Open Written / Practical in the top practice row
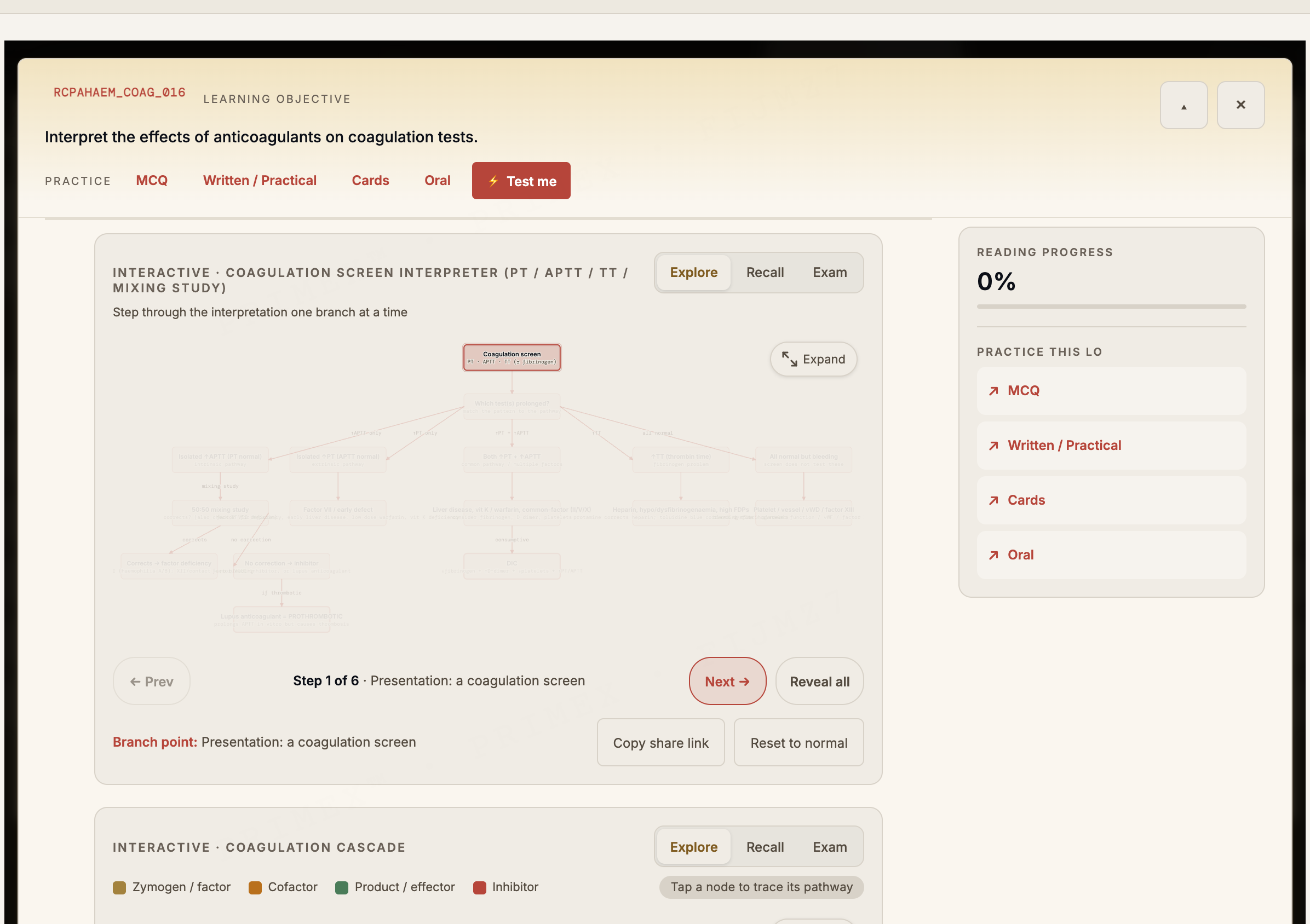The height and width of the screenshot is (924, 1310). pyautogui.click(x=260, y=181)
